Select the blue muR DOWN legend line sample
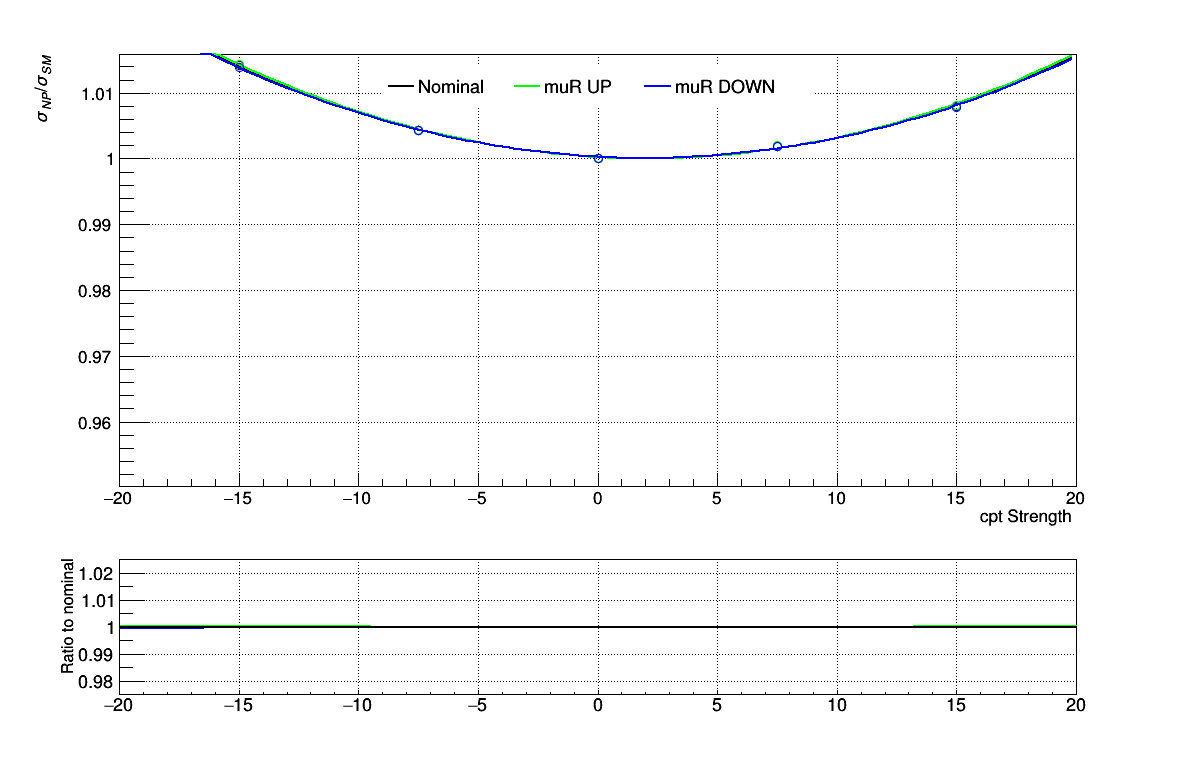Screen dimensions: 1196x772 (x=657, y=87)
